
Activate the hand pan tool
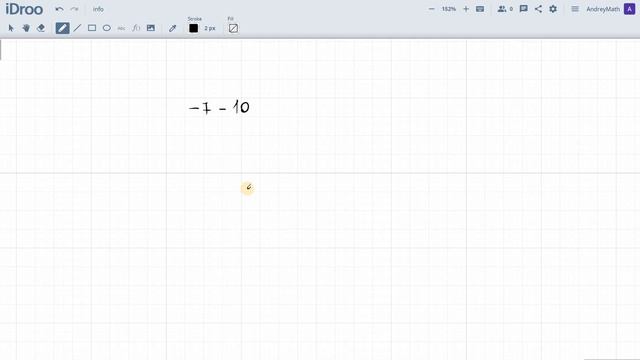coord(26,28)
